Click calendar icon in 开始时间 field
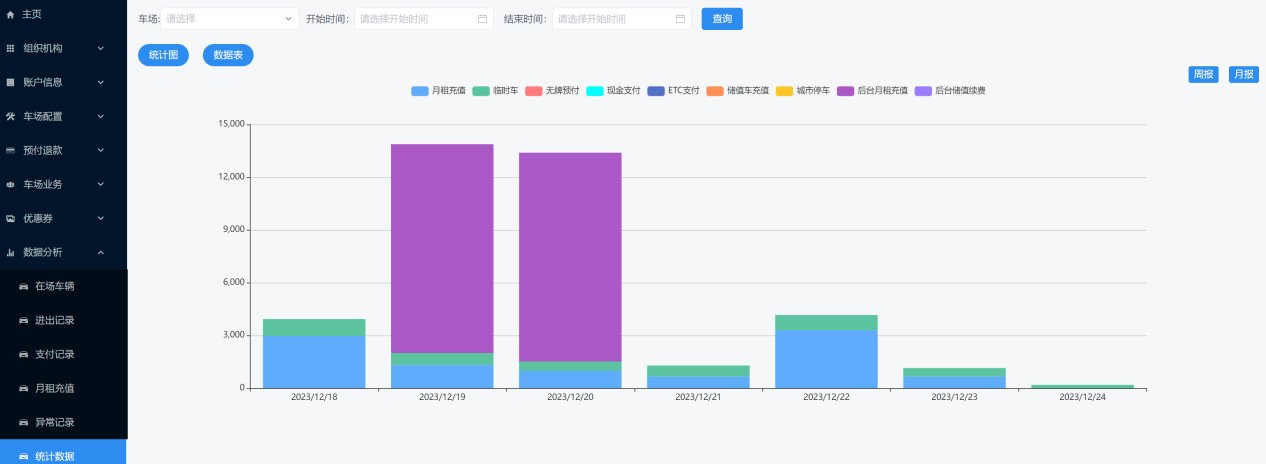The image size is (1266, 464). point(482,19)
